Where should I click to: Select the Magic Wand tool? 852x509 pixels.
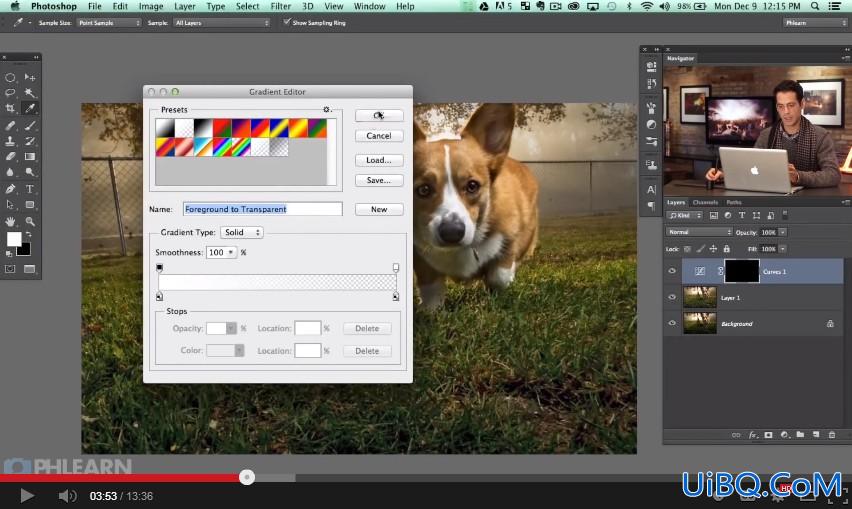30,93
